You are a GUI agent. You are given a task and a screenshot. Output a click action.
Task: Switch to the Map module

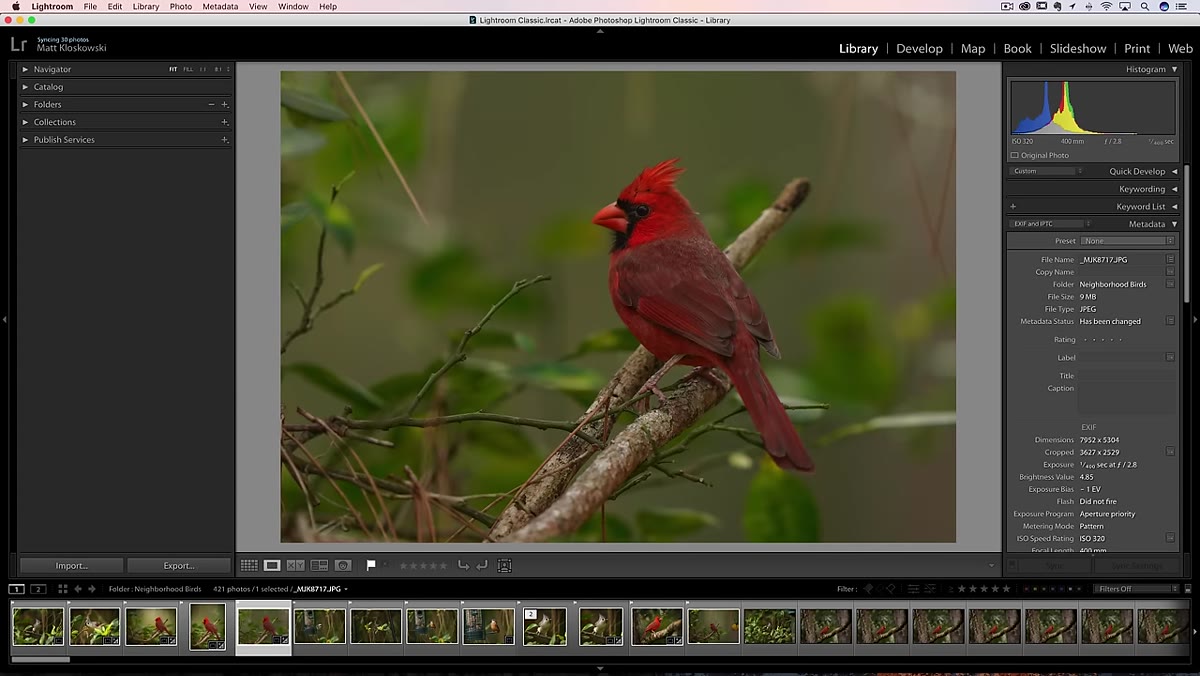(973, 48)
